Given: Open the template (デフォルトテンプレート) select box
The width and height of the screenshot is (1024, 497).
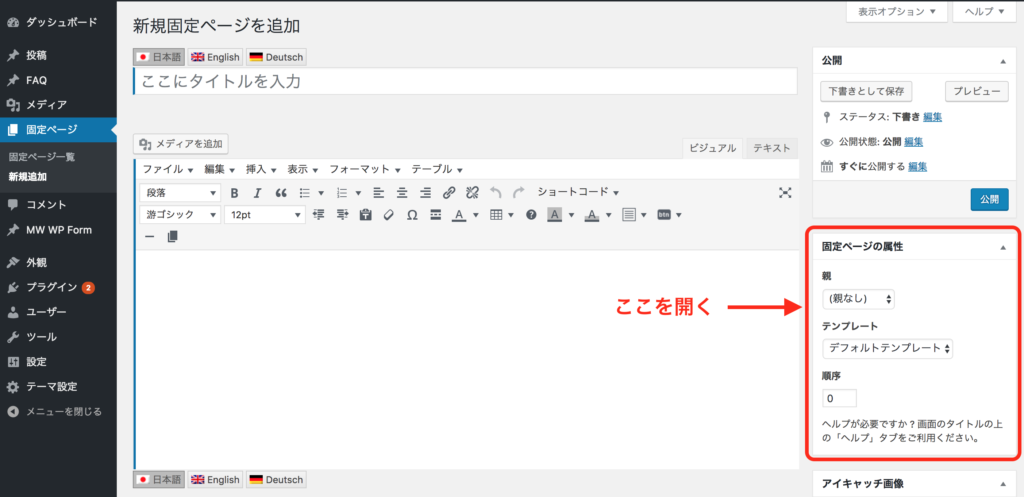Looking at the screenshot, I should pos(888,348).
